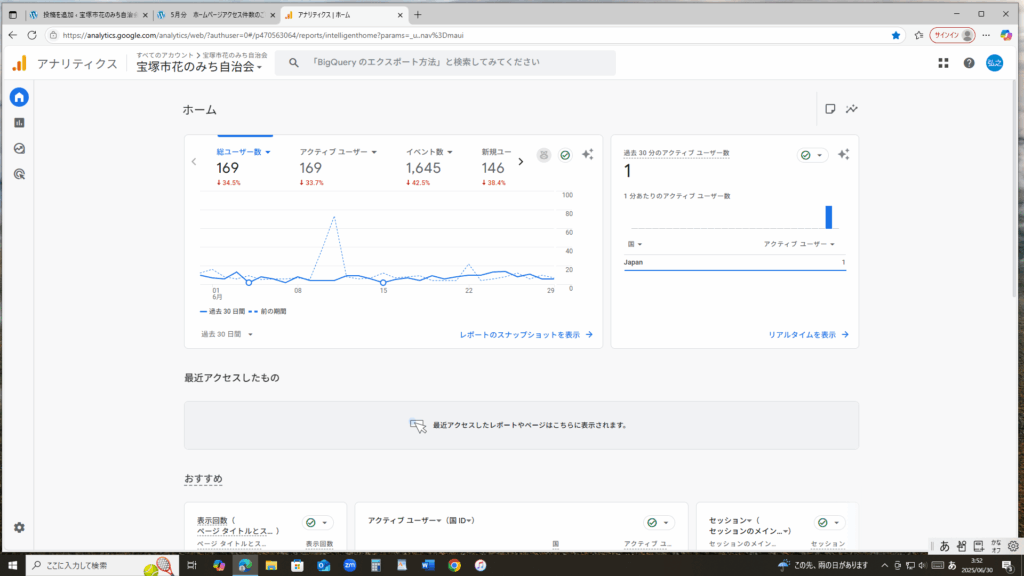Screen dimensions: 1024x576
Task: Close the 5月分 ホームページアクセス件数 tab
Action: pyautogui.click(x=272, y=15)
